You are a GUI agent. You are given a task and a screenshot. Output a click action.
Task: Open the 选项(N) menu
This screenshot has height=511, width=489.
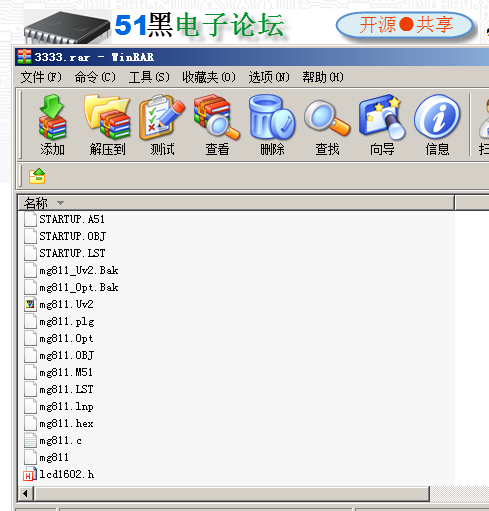point(269,77)
